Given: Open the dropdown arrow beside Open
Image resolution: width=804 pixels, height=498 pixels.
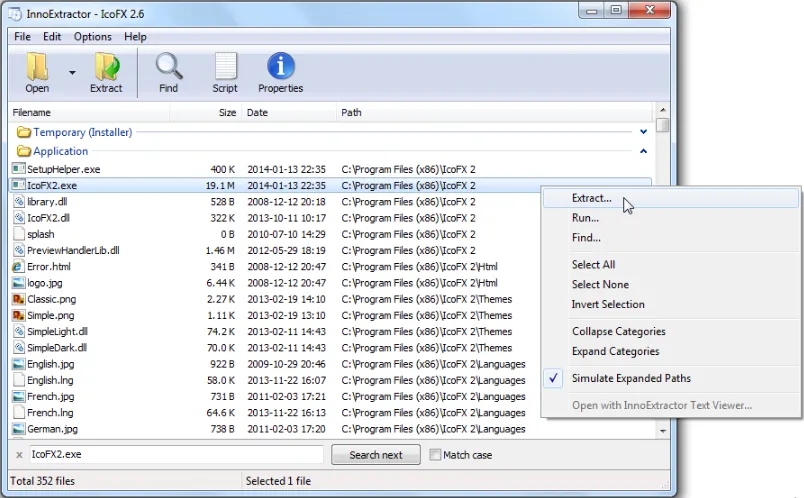Looking at the screenshot, I should (x=72, y=73).
